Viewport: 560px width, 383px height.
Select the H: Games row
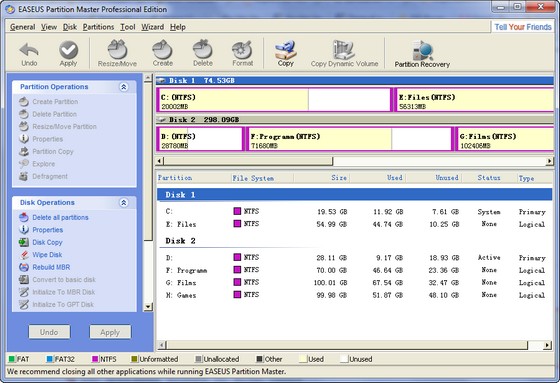tap(355, 295)
